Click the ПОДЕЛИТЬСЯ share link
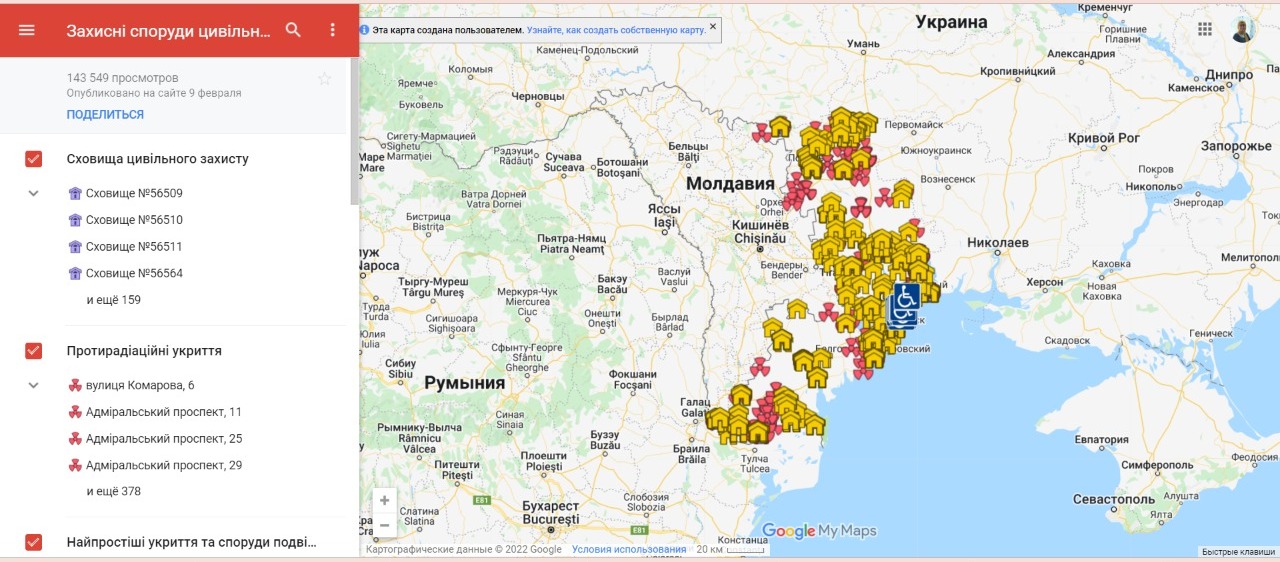The height and width of the screenshot is (562, 1280). pos(105,115)
